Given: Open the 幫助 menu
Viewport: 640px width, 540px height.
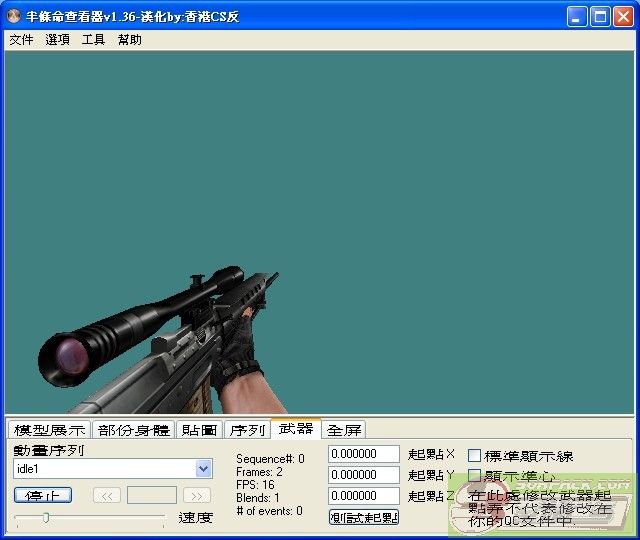Looking at the screenshot, I should (129, 40).
